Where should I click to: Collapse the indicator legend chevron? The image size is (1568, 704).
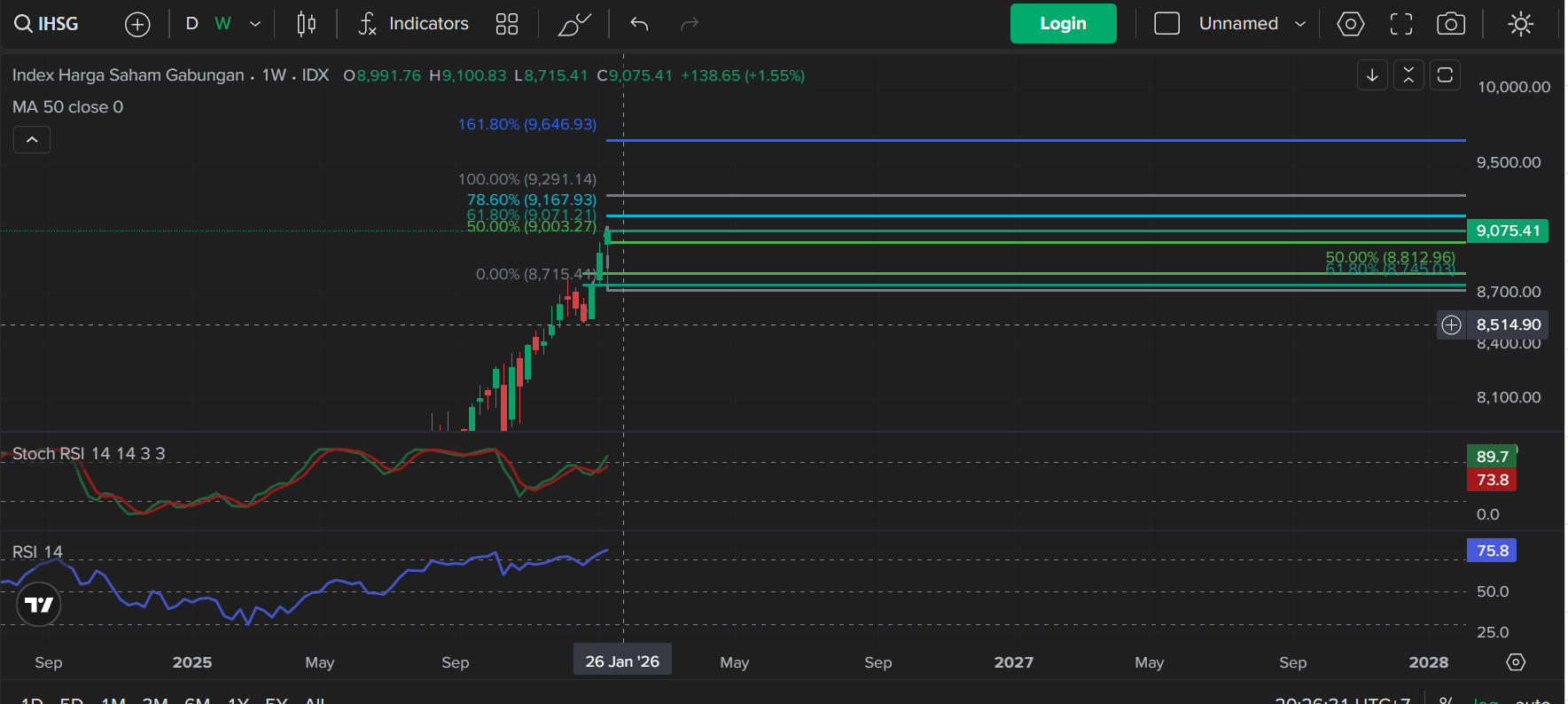click(x=32, y=140)
